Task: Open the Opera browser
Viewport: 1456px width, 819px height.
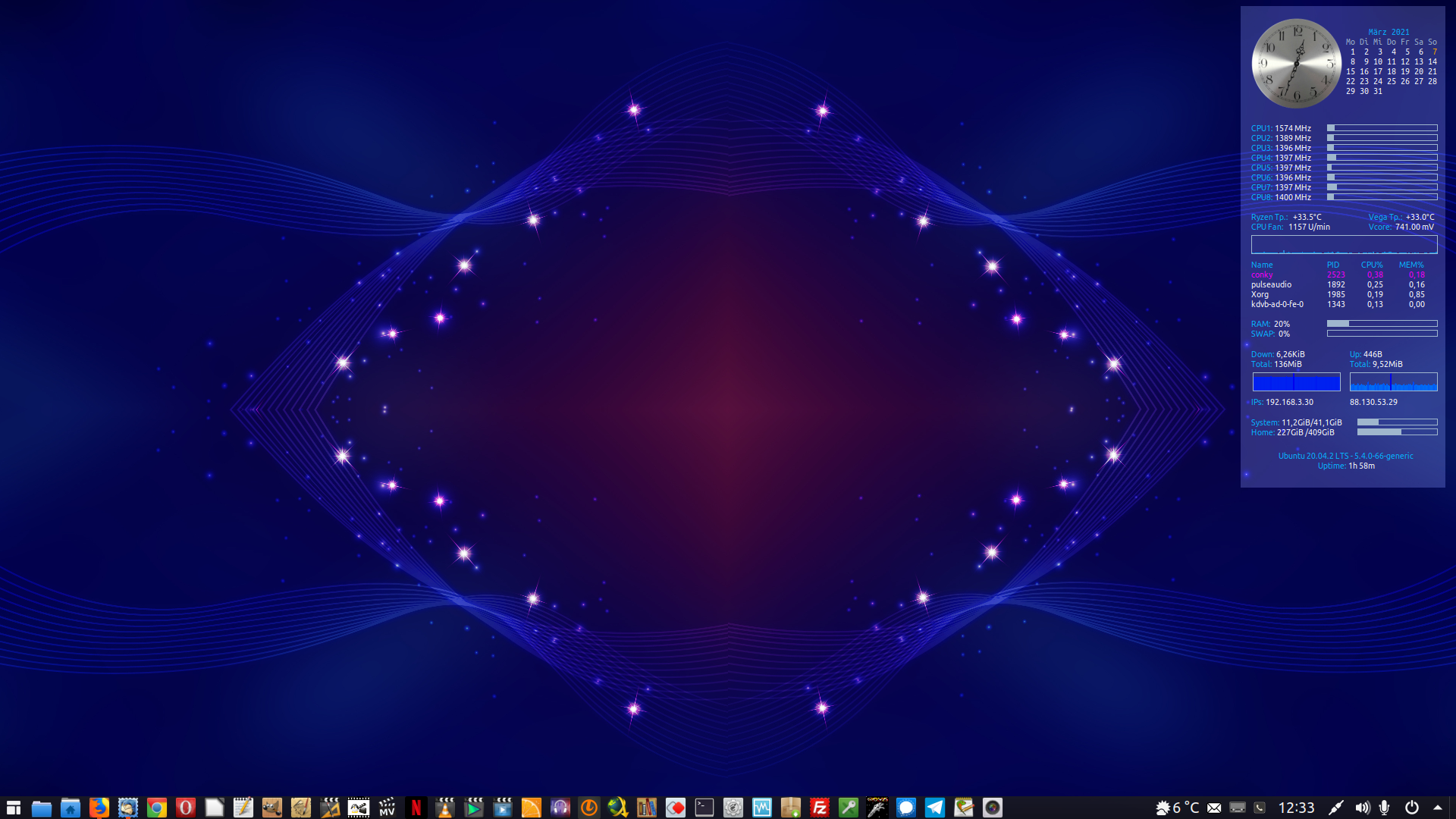Action: (x=185, y=808)
